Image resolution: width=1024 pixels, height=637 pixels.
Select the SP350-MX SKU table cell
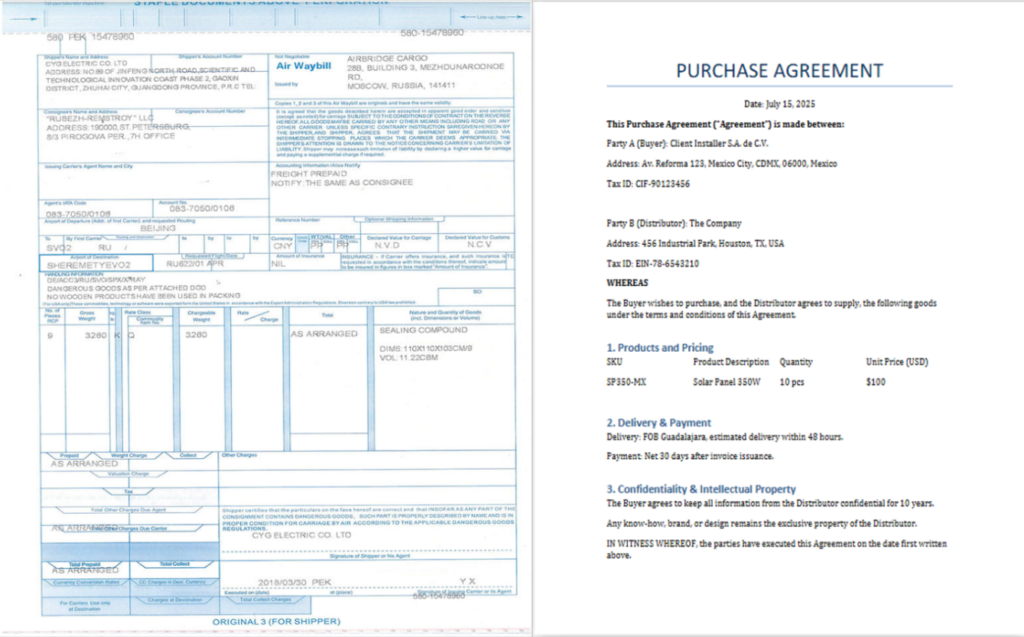tap(628, 381)
